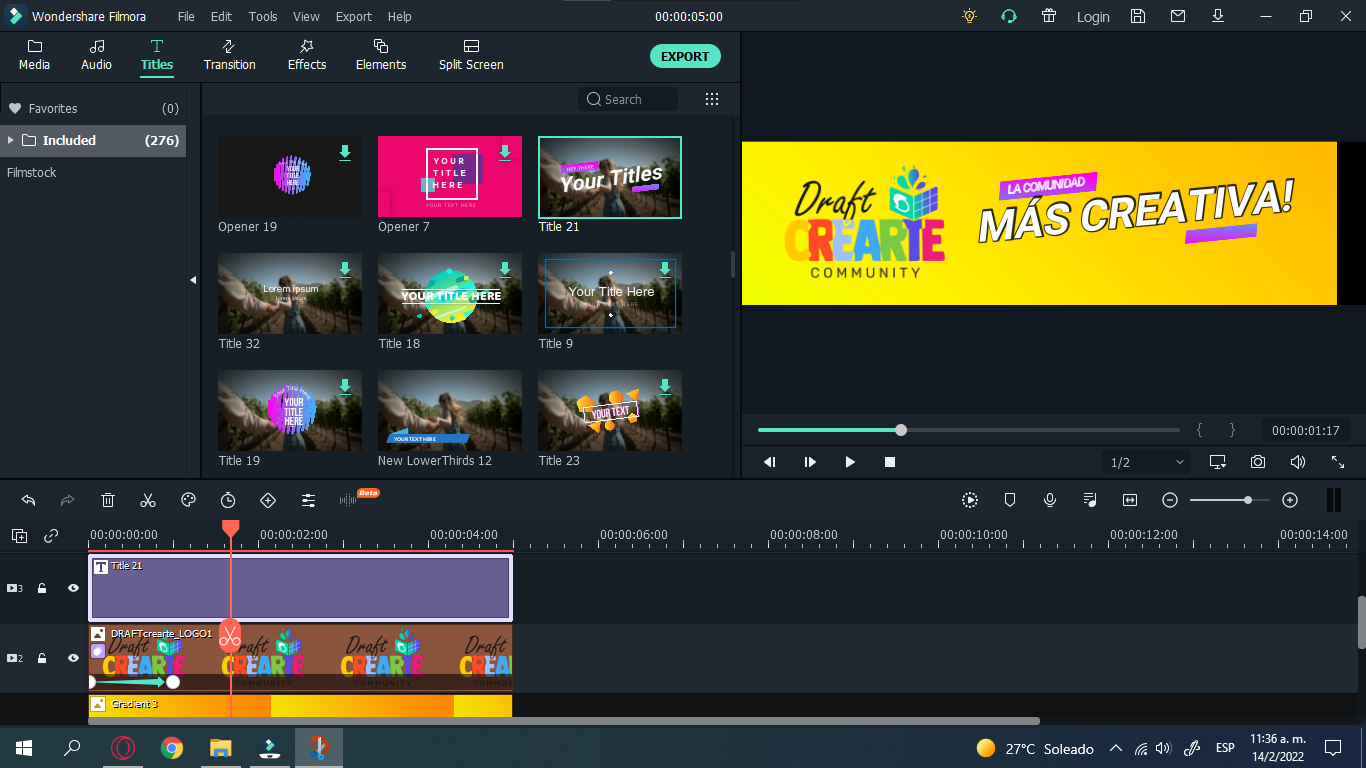Click the audio beta waveform icon
The image size is (1366, 768).
[348, 500]
